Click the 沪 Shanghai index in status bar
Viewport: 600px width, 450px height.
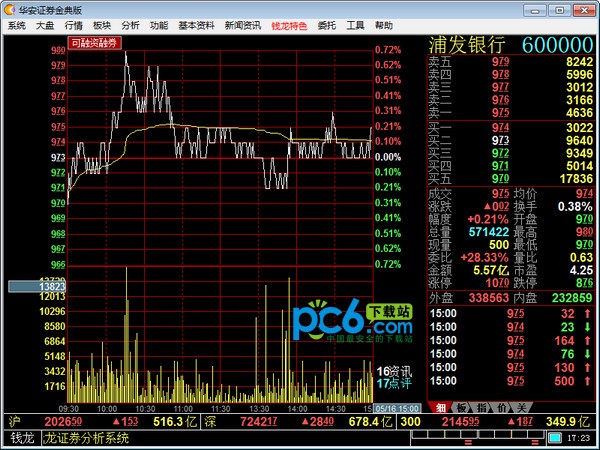[x=14, y=422]
